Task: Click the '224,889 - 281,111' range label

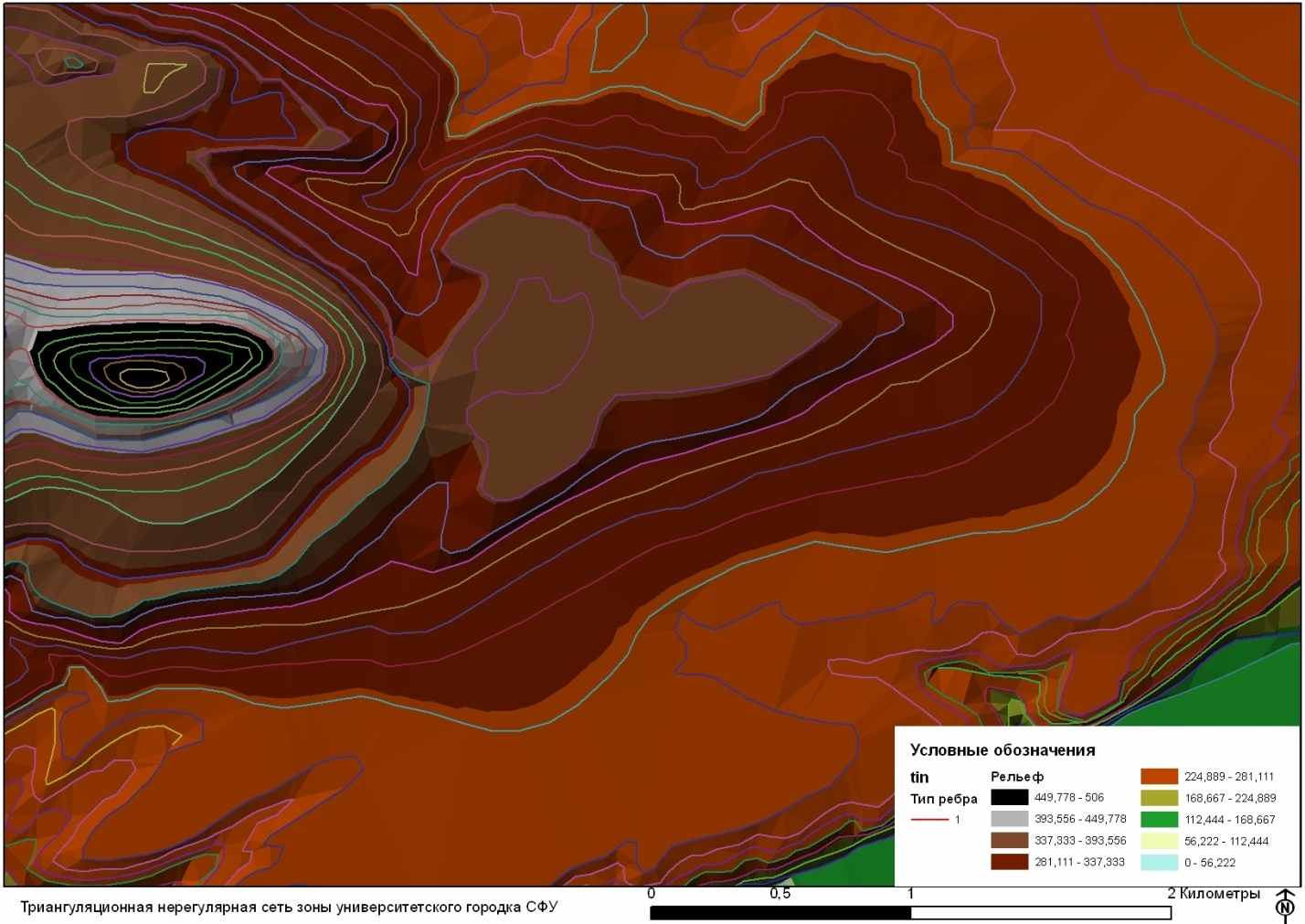Action: (1229, 777)
